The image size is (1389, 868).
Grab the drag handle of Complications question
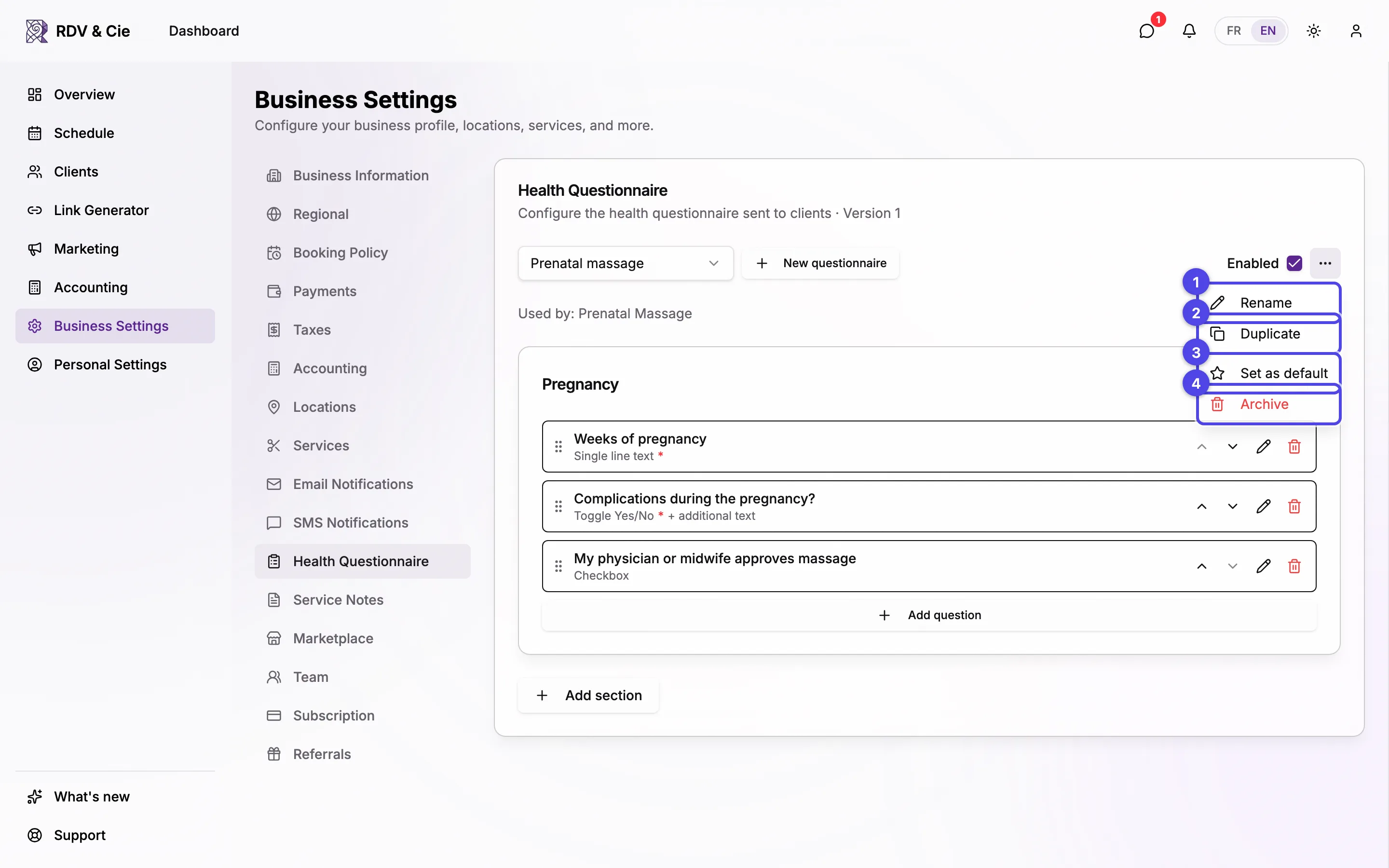558,506
